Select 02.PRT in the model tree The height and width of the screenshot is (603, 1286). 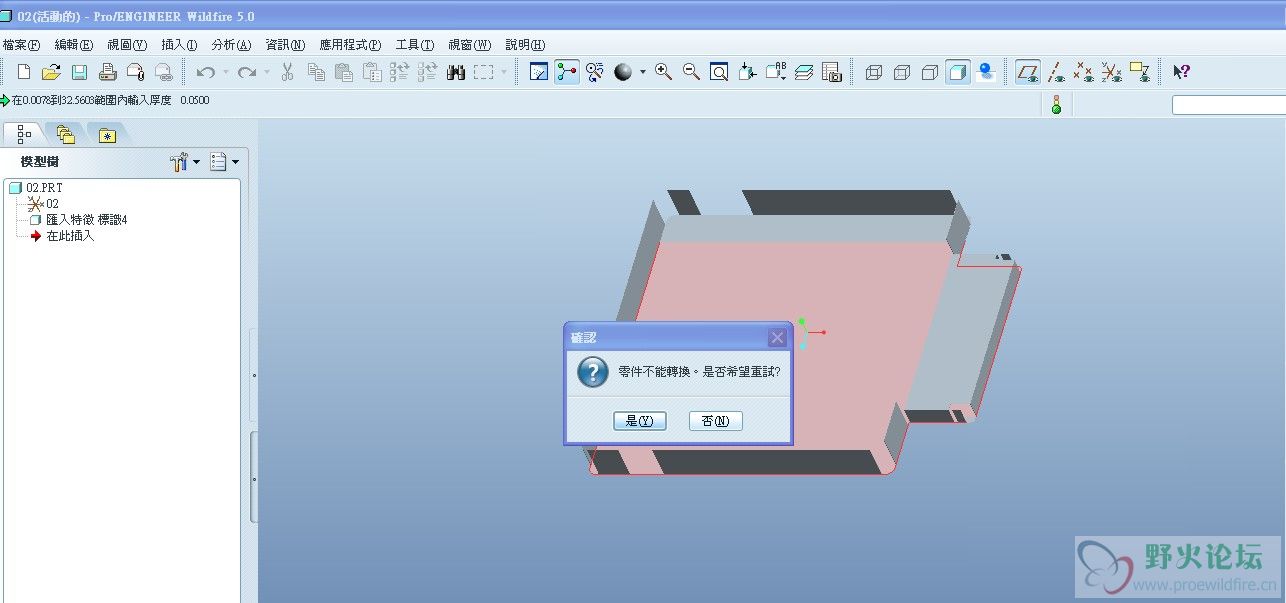(36, 188)
